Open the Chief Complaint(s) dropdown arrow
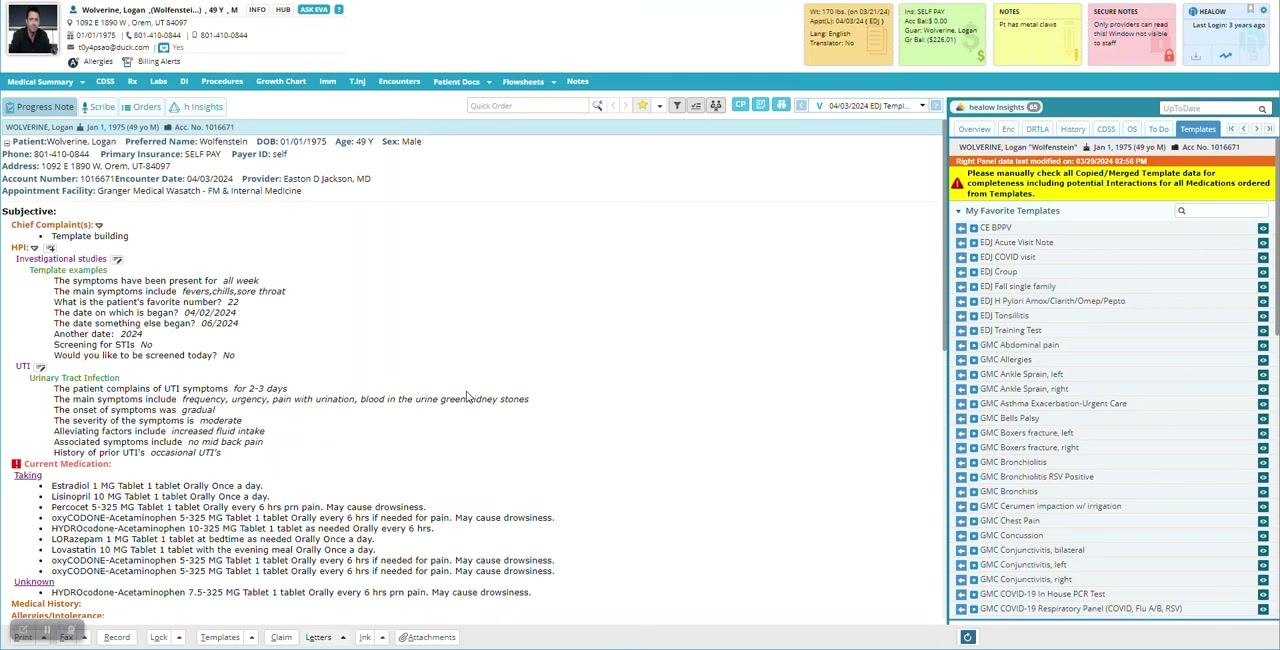Viewport: 1280px width, 650px height. tap(99, 225)
